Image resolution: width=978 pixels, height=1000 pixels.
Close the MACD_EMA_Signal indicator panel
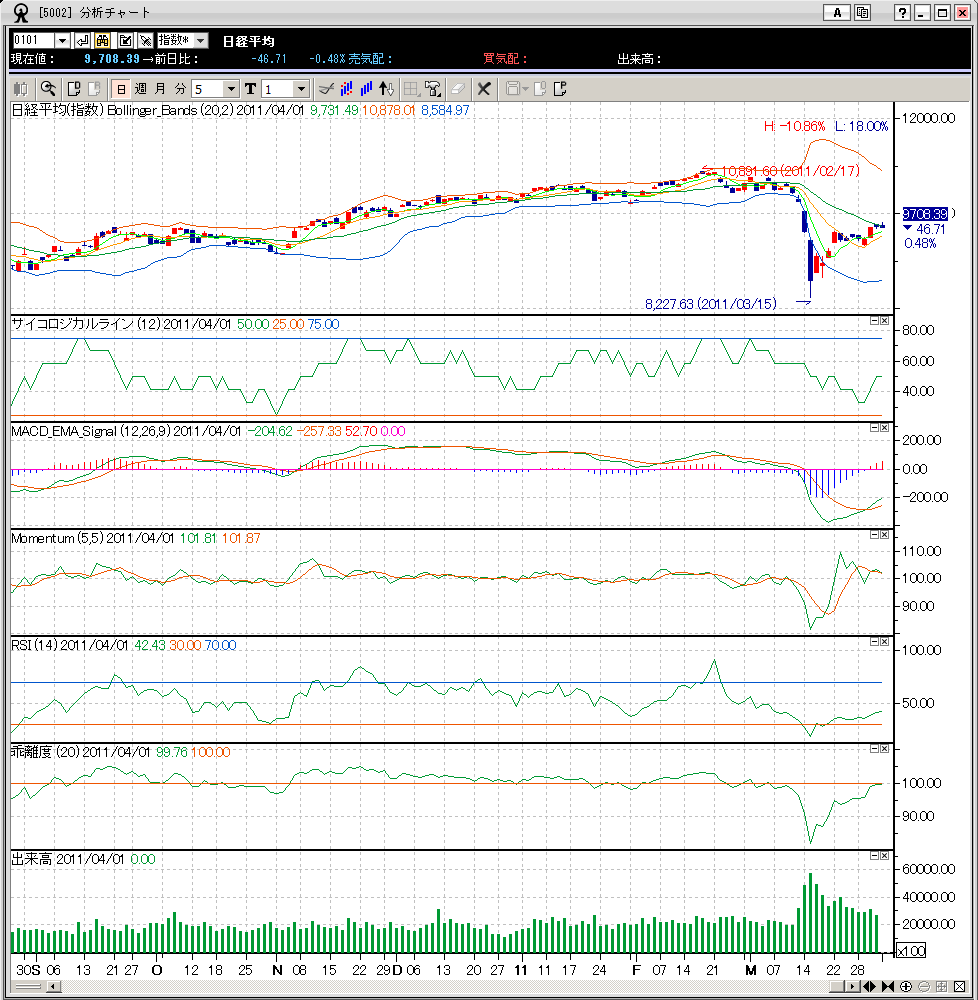coord(884,427)
